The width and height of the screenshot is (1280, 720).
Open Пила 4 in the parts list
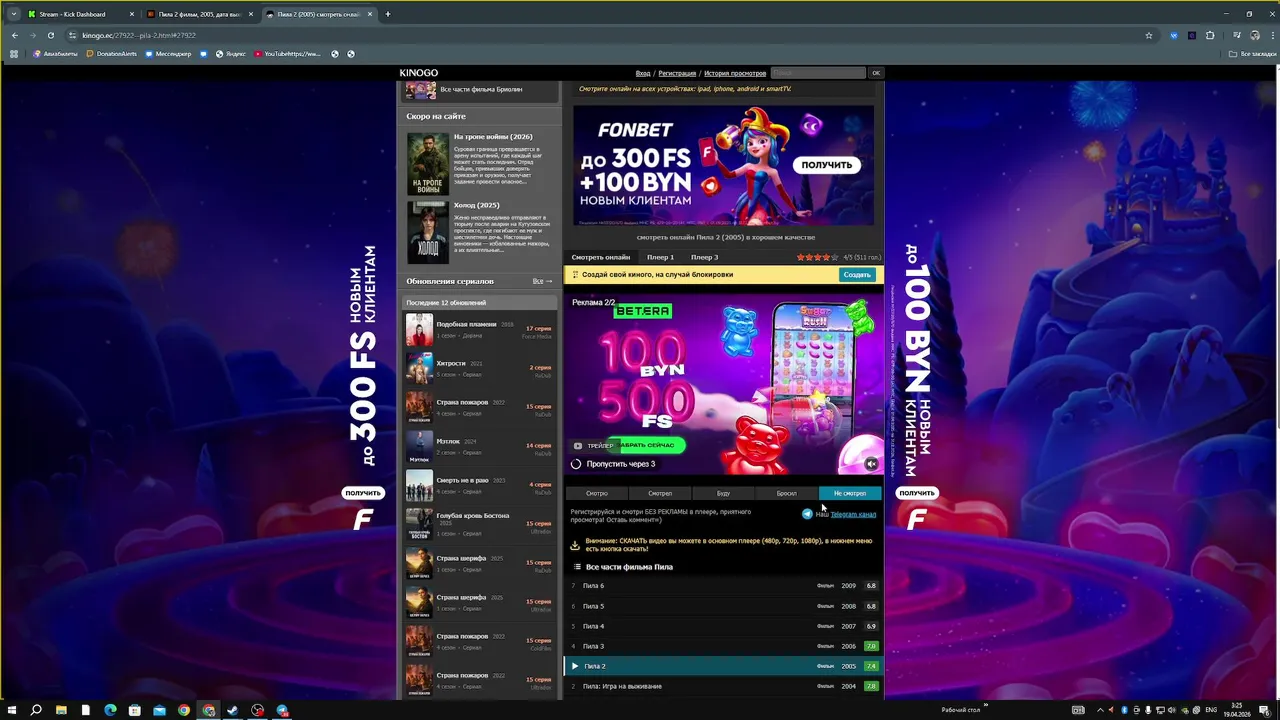(x=723, y=626)
